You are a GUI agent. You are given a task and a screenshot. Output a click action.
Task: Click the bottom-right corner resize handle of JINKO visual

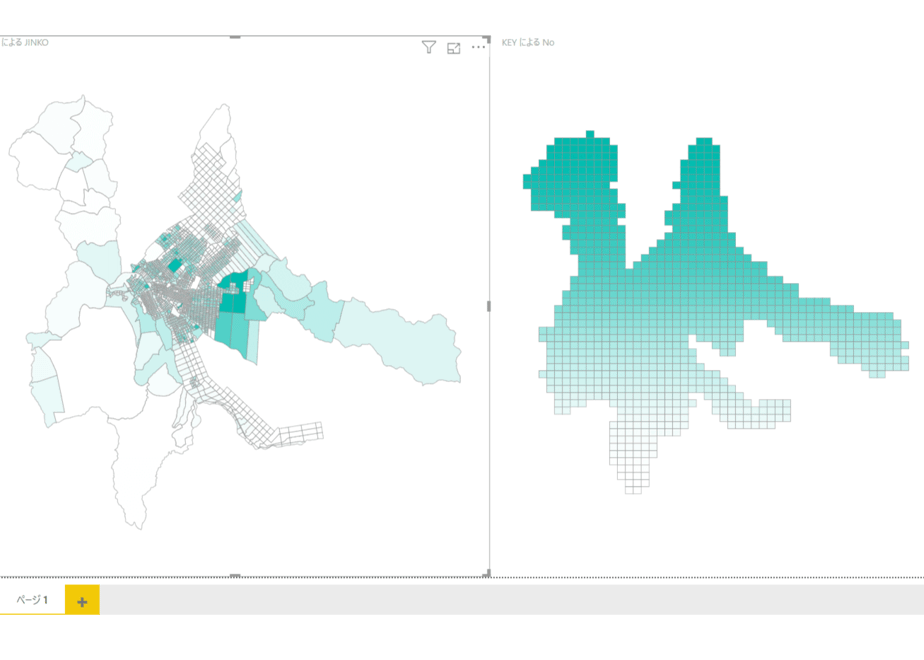487,573
